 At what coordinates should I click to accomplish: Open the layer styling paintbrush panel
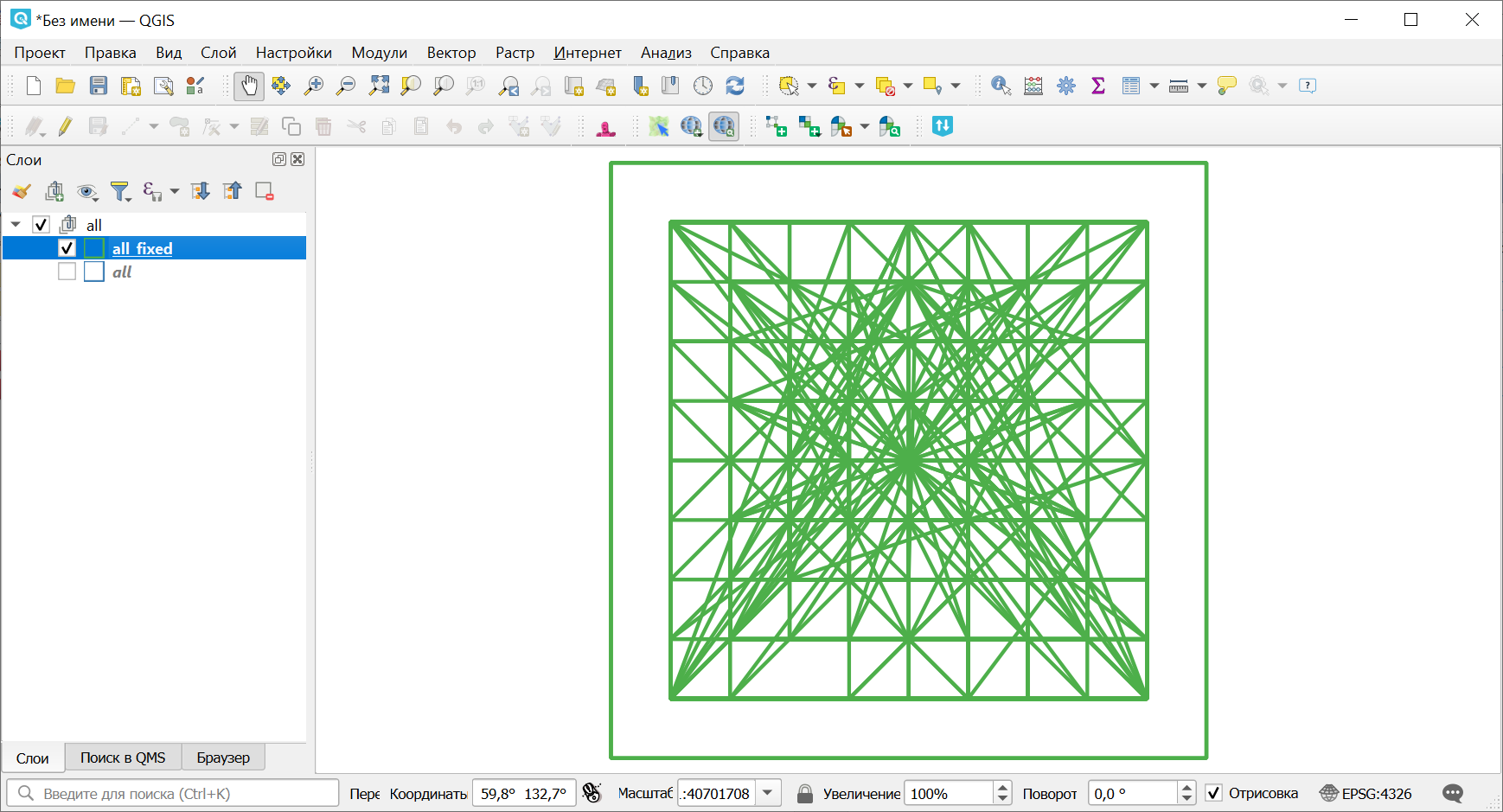point(22,191)
